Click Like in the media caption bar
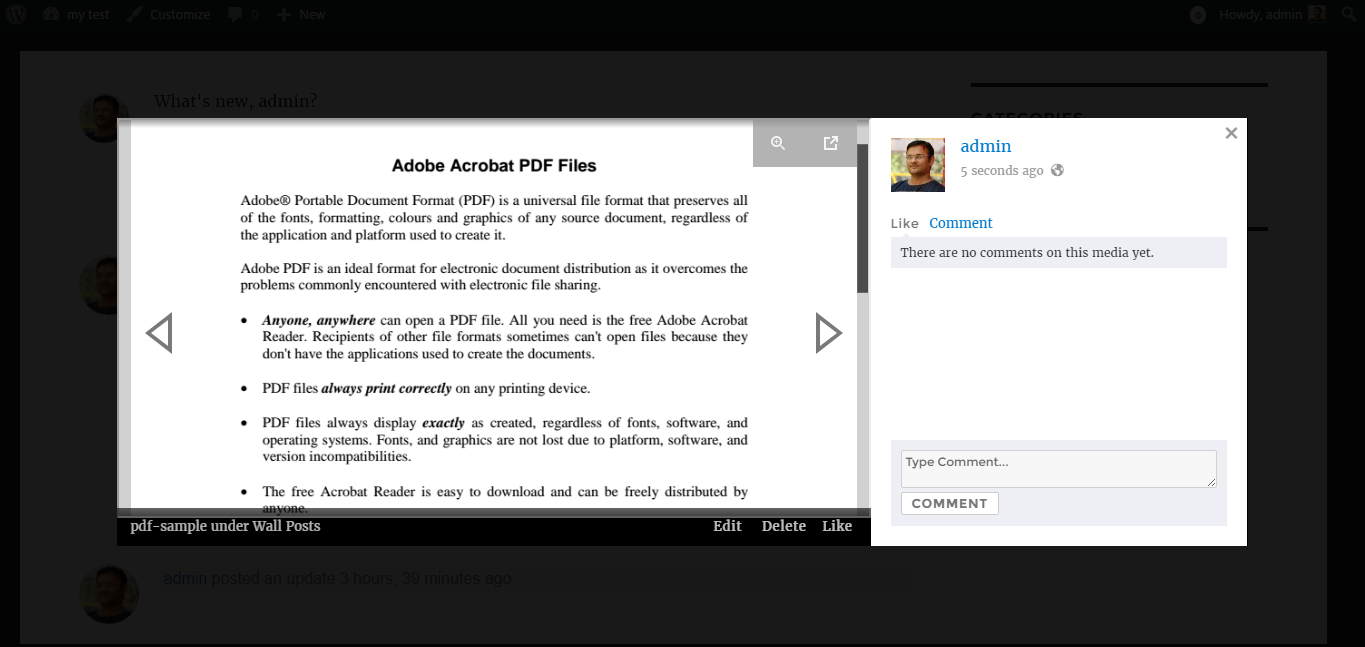 [837, 526]
